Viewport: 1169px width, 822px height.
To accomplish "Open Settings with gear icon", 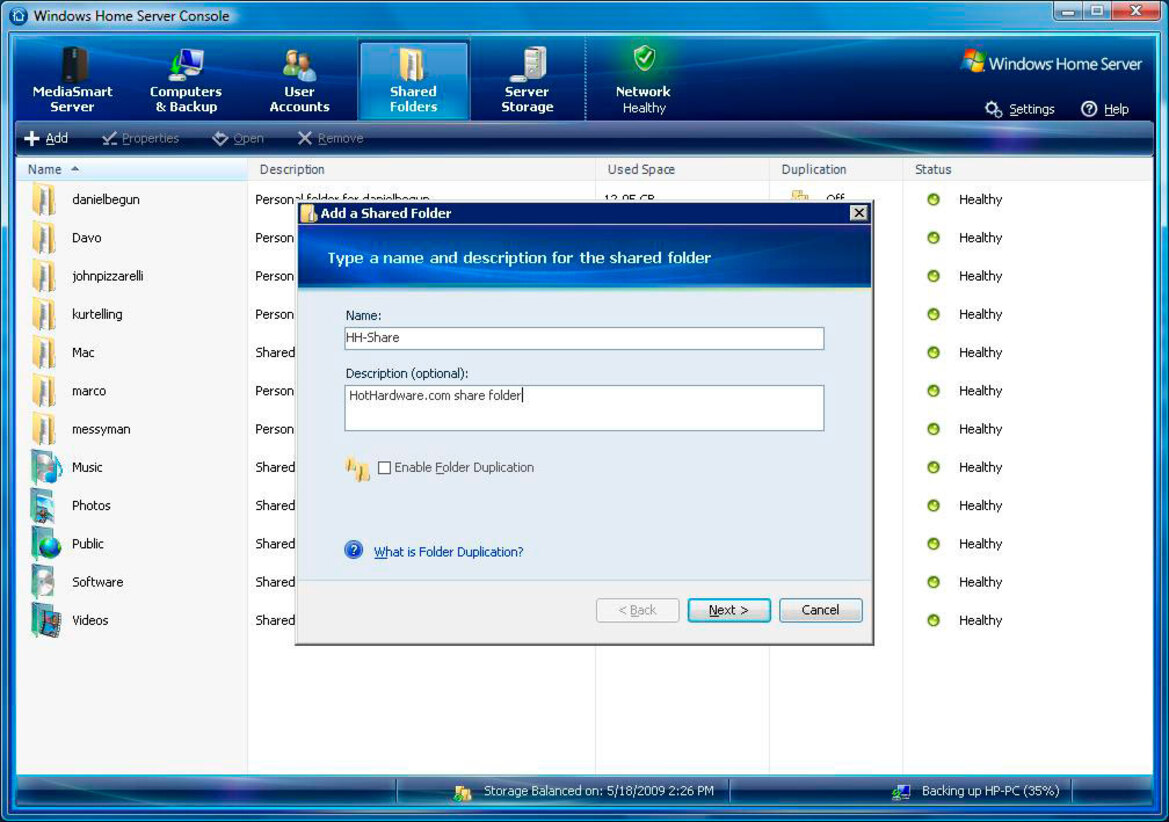I will [x=1019, y=109].
